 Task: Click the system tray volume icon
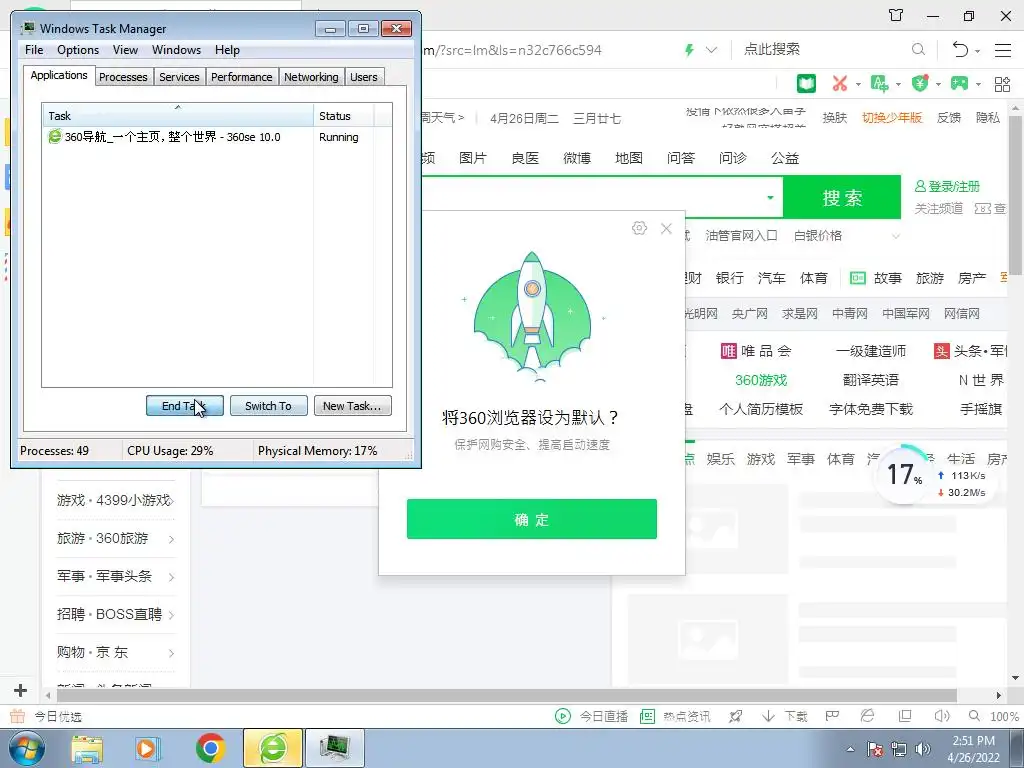[922, 749]
